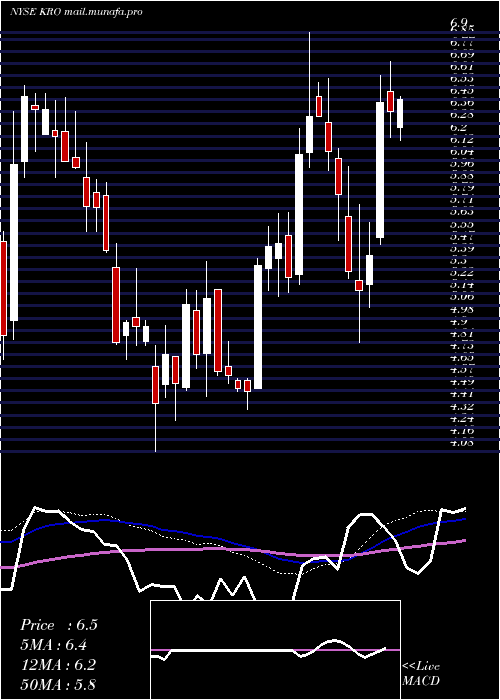Click the 4.16 price axis label
The image size is (500, 700).
click(x=461, y=430)
